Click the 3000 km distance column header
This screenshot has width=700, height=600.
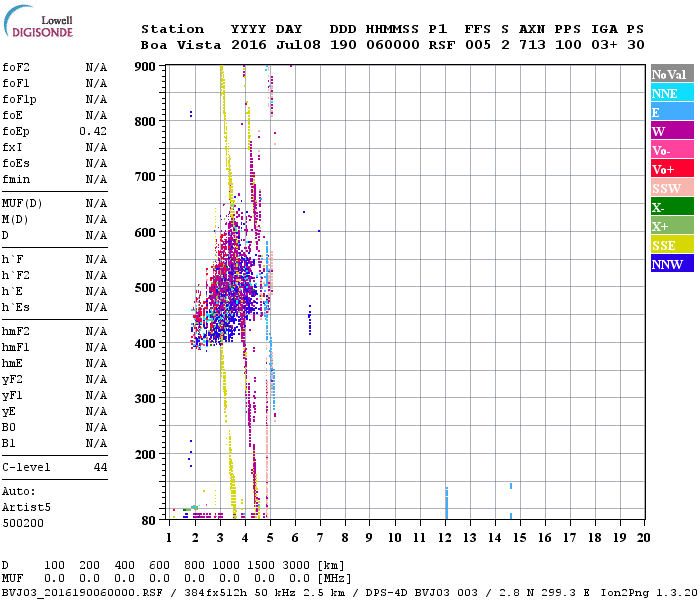(x=296, y=566)
